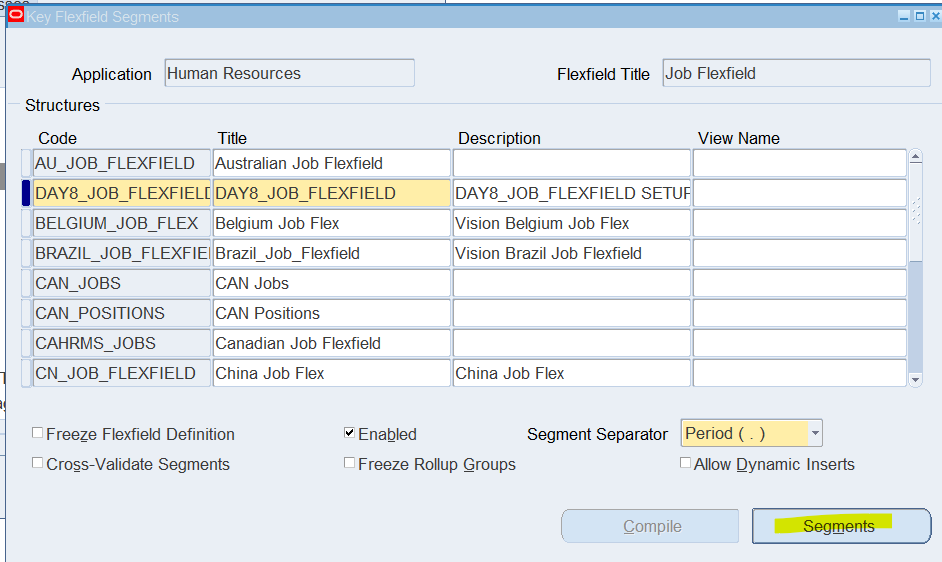Click the Flexfield Title field
Viewport: 942px width, 562px height.
[x=797, y=73]
